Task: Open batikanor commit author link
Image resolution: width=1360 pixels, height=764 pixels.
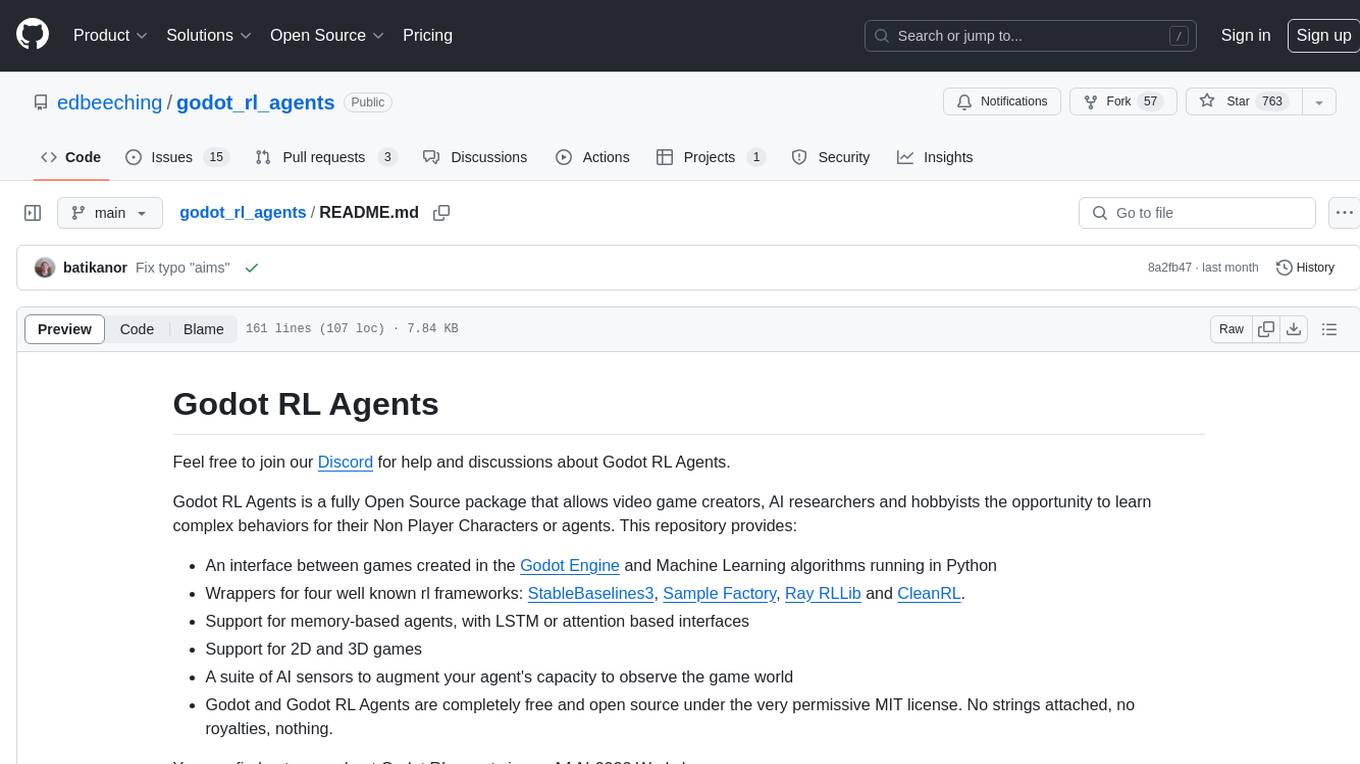Action: tap(95, 268)
